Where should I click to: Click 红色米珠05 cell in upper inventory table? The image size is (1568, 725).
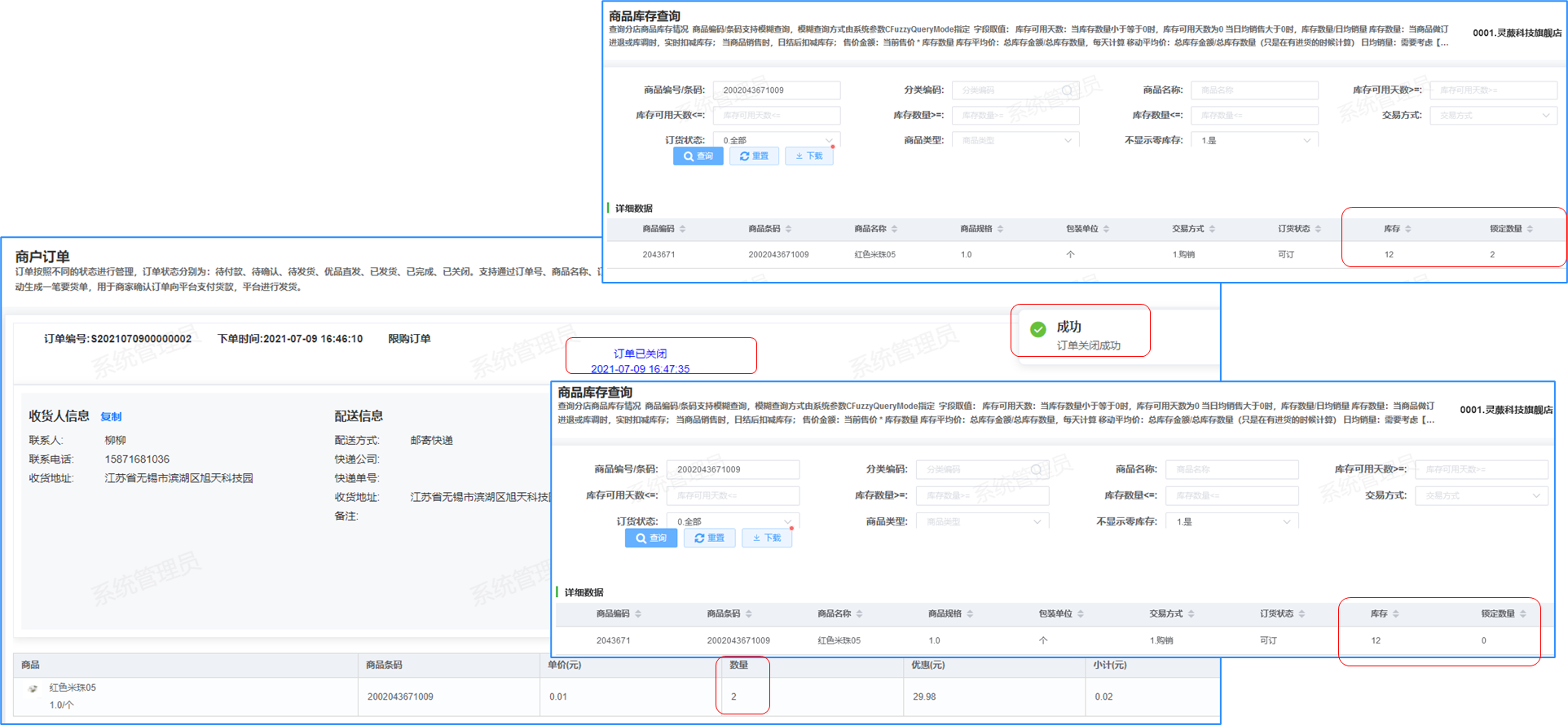tap(874, 255)
